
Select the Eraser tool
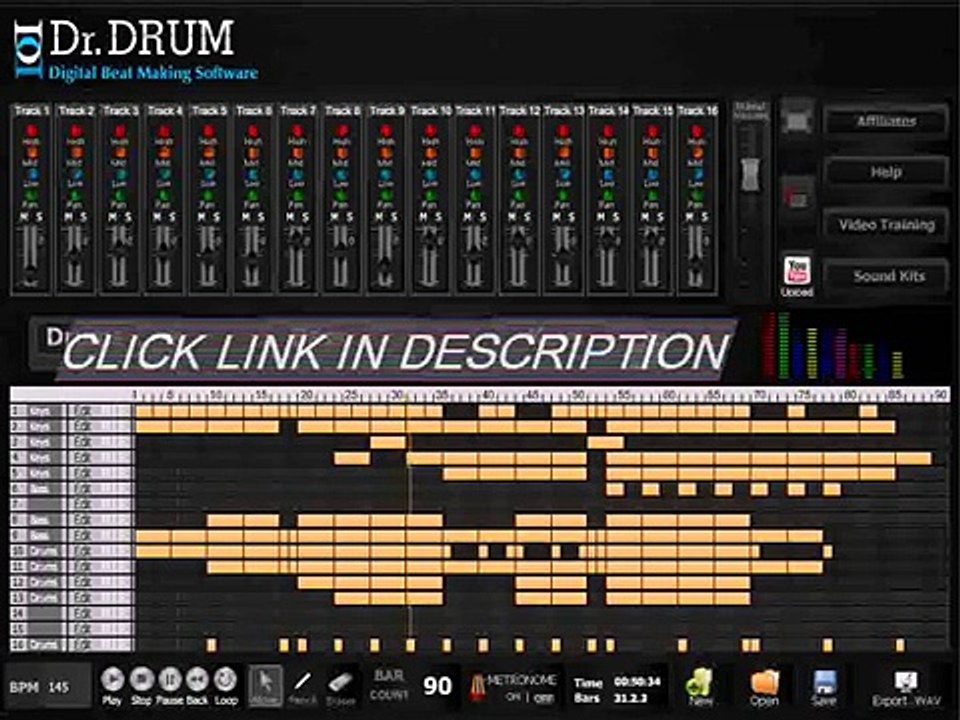pyautogui.click(x=340, y=686)
